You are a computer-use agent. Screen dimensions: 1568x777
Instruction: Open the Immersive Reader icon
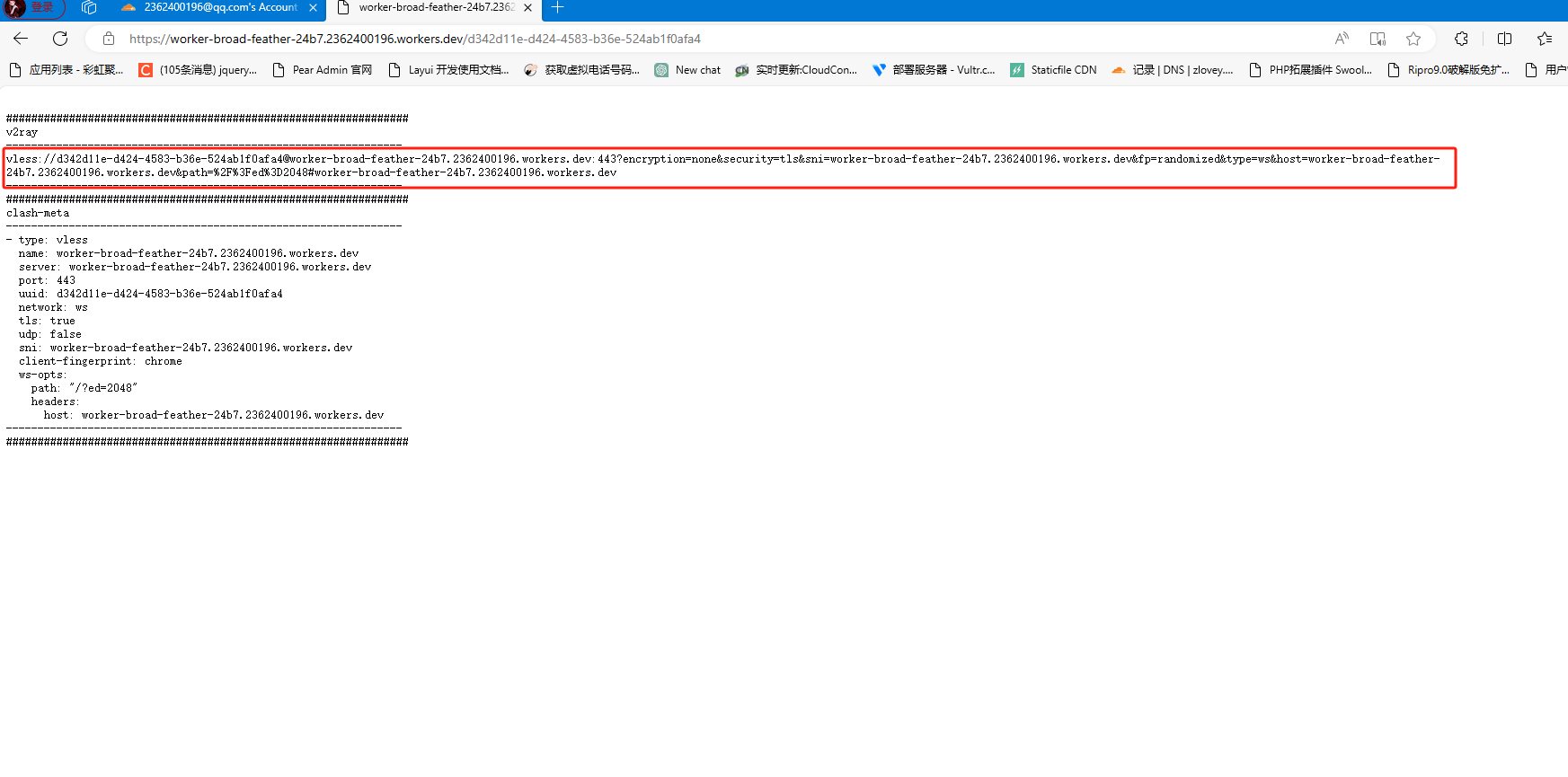[x=1378, y=39]
